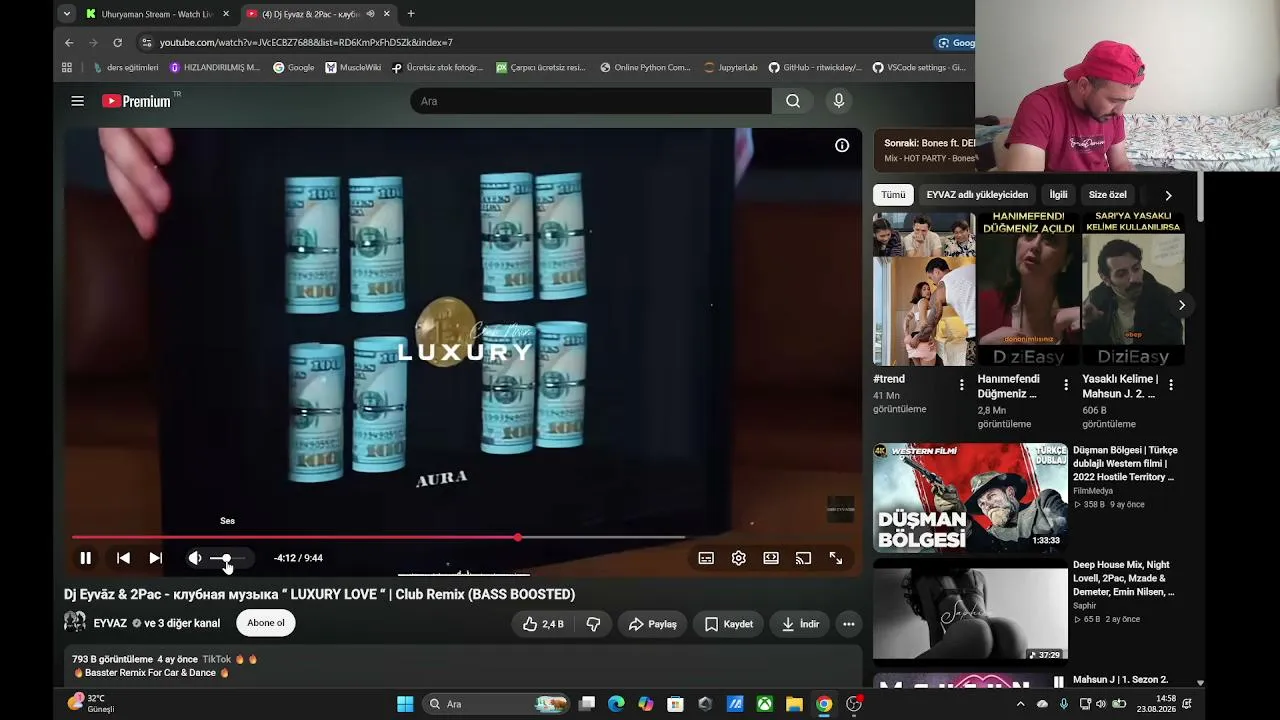Mute the video with the speaker icon
The width and height of the screenshot is (1280, 720).
195,558
